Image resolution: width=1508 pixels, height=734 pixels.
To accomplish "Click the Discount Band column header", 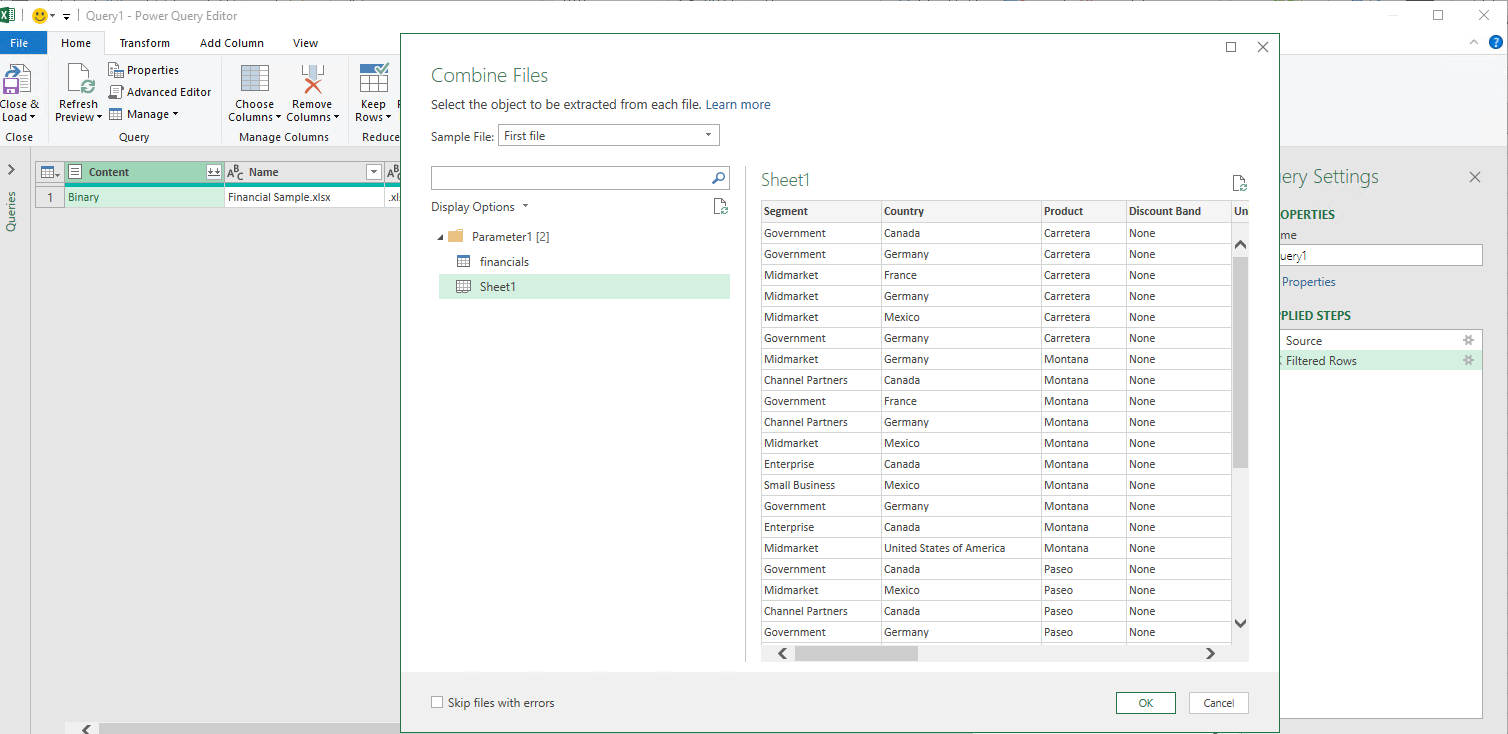I will pos(1178,211).
